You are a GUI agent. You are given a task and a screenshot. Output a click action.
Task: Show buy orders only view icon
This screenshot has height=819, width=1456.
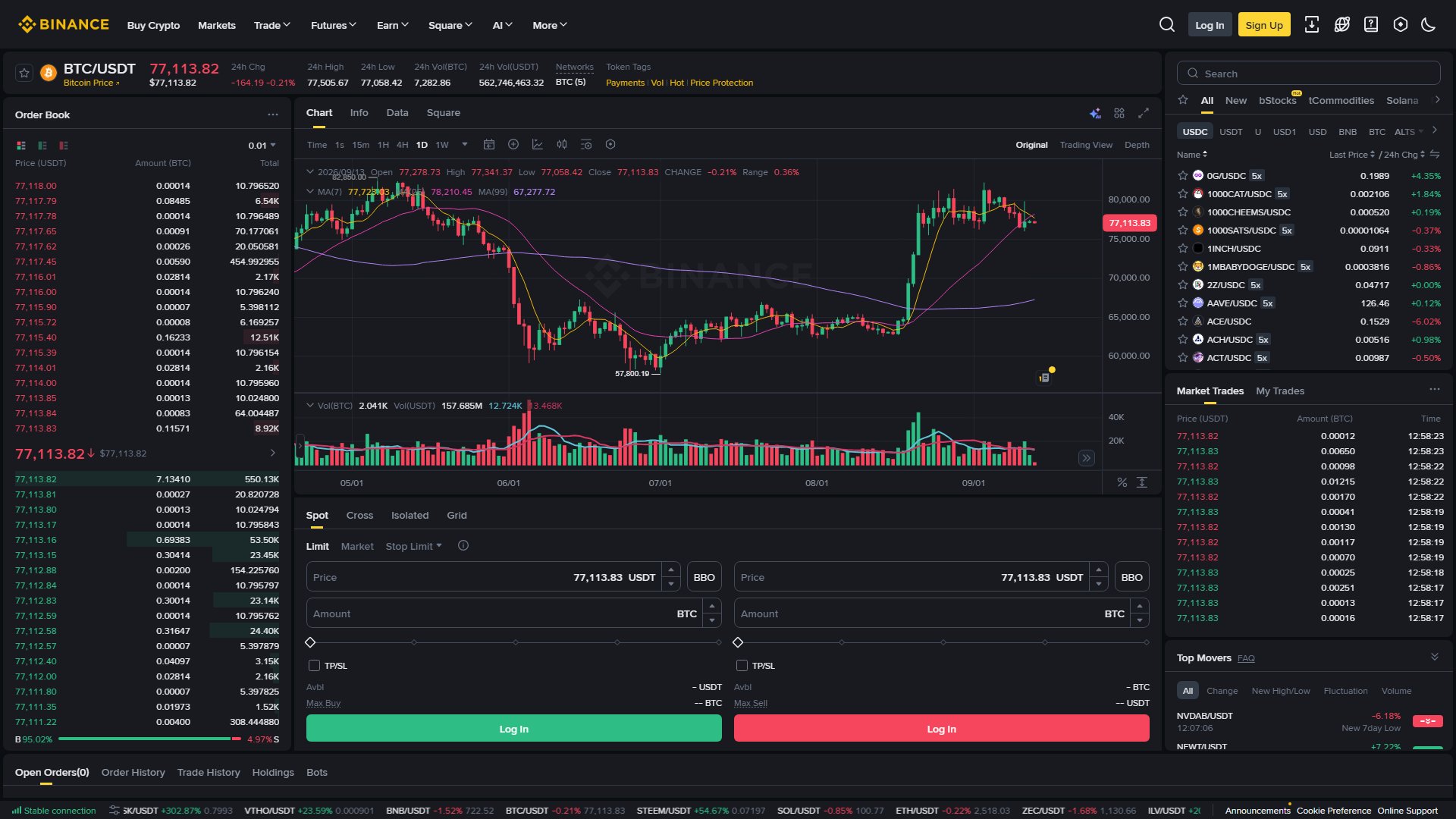pyautogui.click(x=42, y=146)
